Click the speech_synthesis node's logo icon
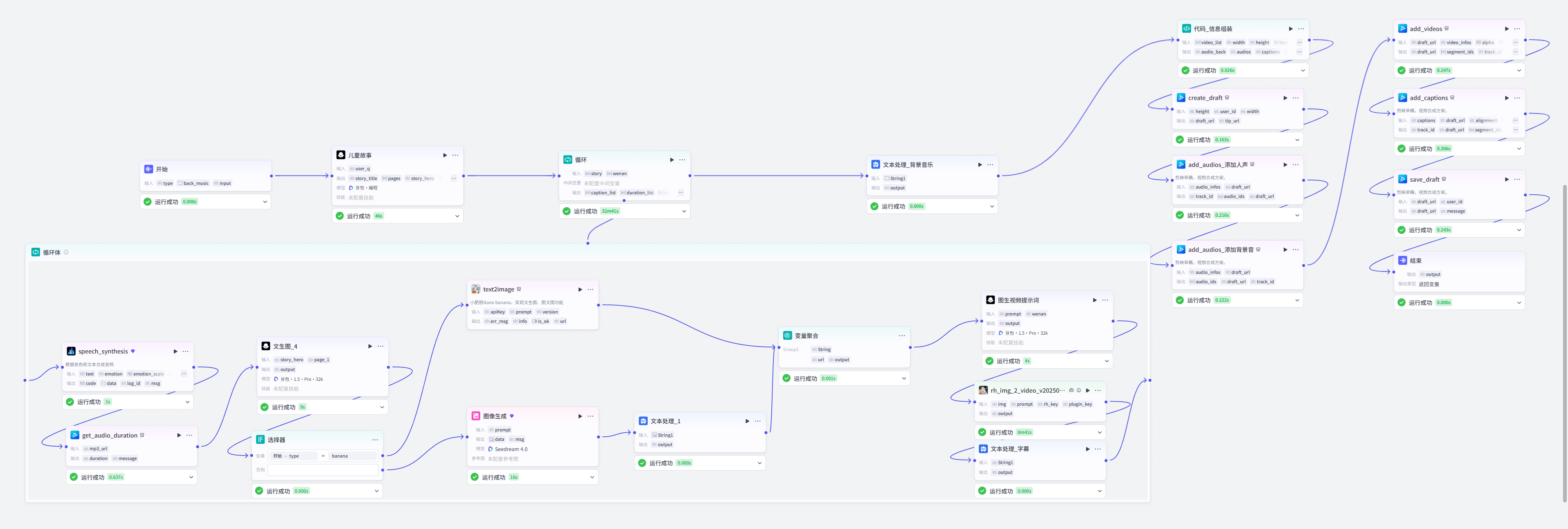 pos(71,351)
